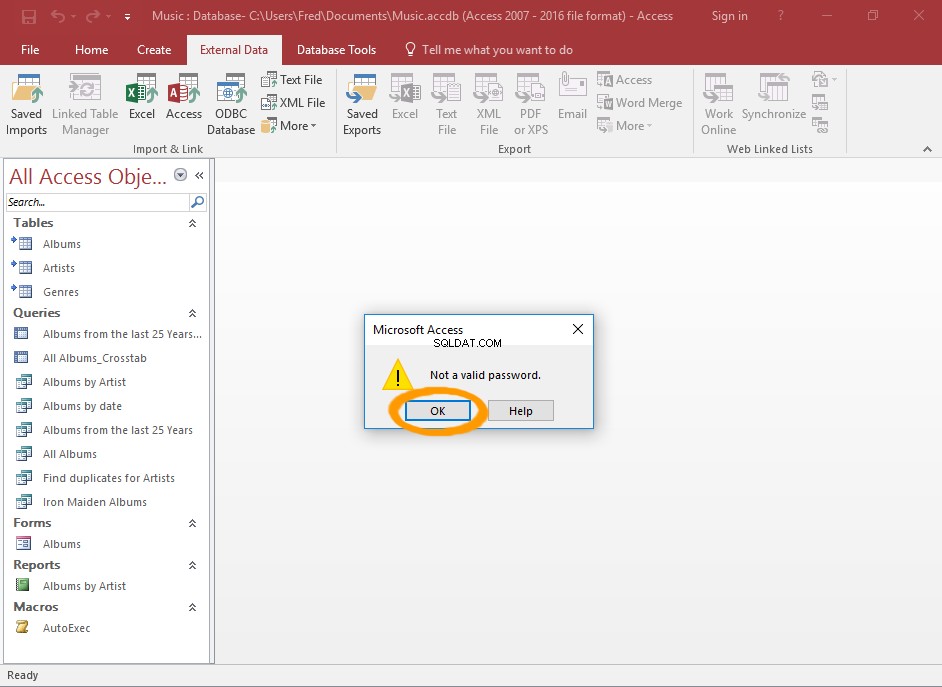The width and height of the screenshot is (942, 687).
Task: Click the Redo arrow in title bar
Action: coord(93,16)
